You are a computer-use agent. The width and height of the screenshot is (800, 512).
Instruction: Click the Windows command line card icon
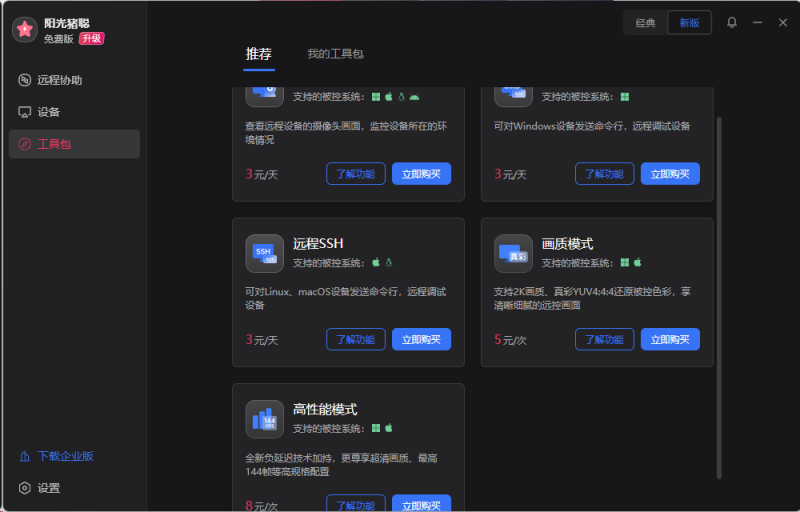(513, 96)
